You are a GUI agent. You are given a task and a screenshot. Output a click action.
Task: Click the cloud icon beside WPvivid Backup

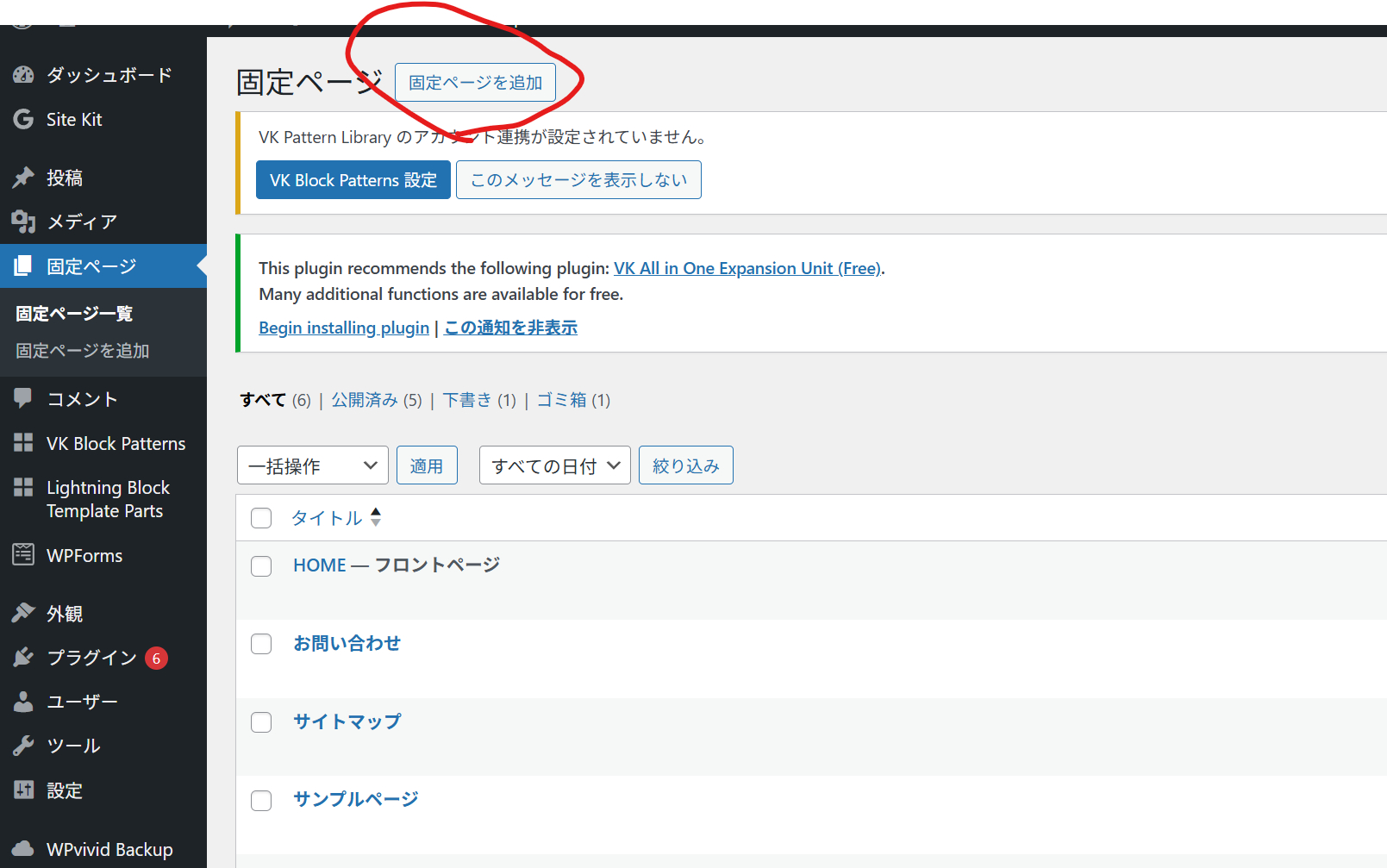[x=23, y=849]
